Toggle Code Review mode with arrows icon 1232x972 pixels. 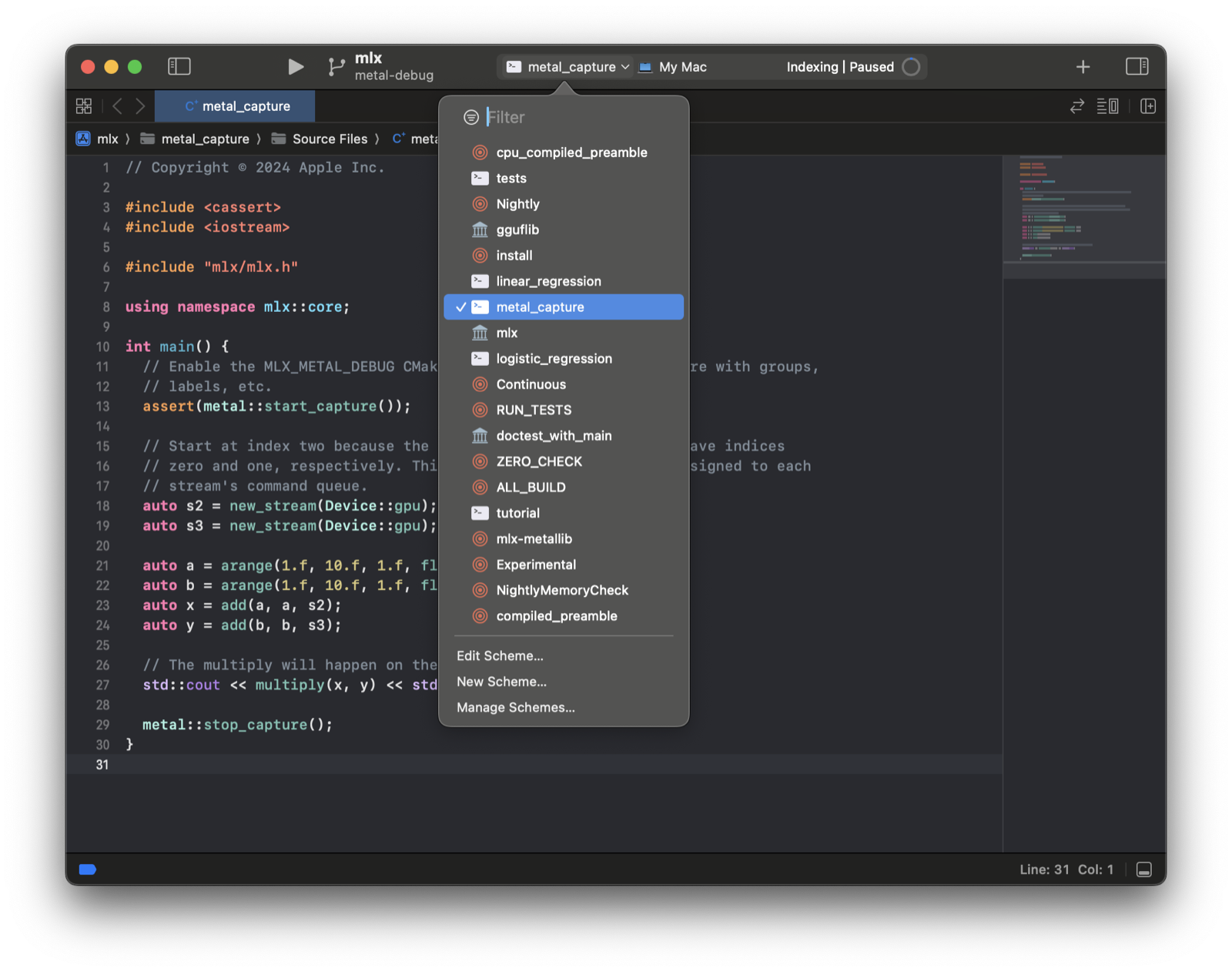point(1076,106)
